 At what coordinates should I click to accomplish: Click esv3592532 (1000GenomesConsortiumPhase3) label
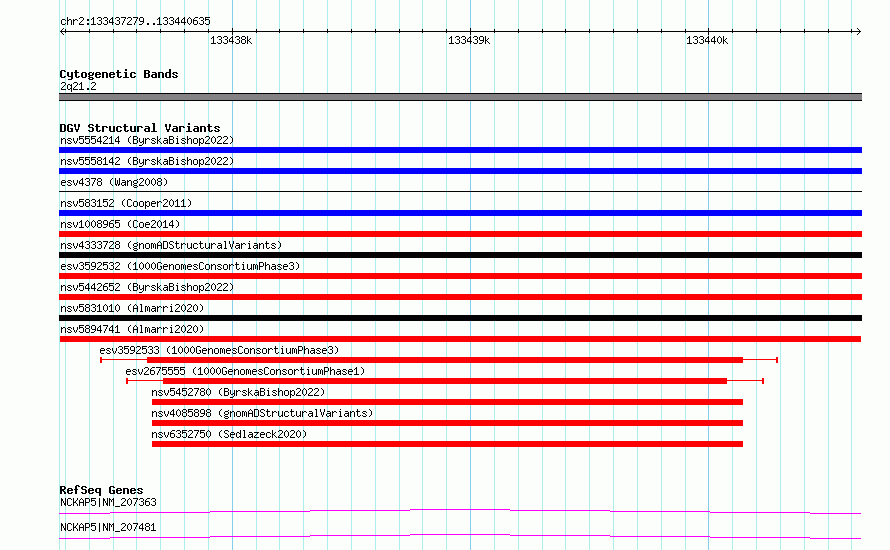point(180,266)
